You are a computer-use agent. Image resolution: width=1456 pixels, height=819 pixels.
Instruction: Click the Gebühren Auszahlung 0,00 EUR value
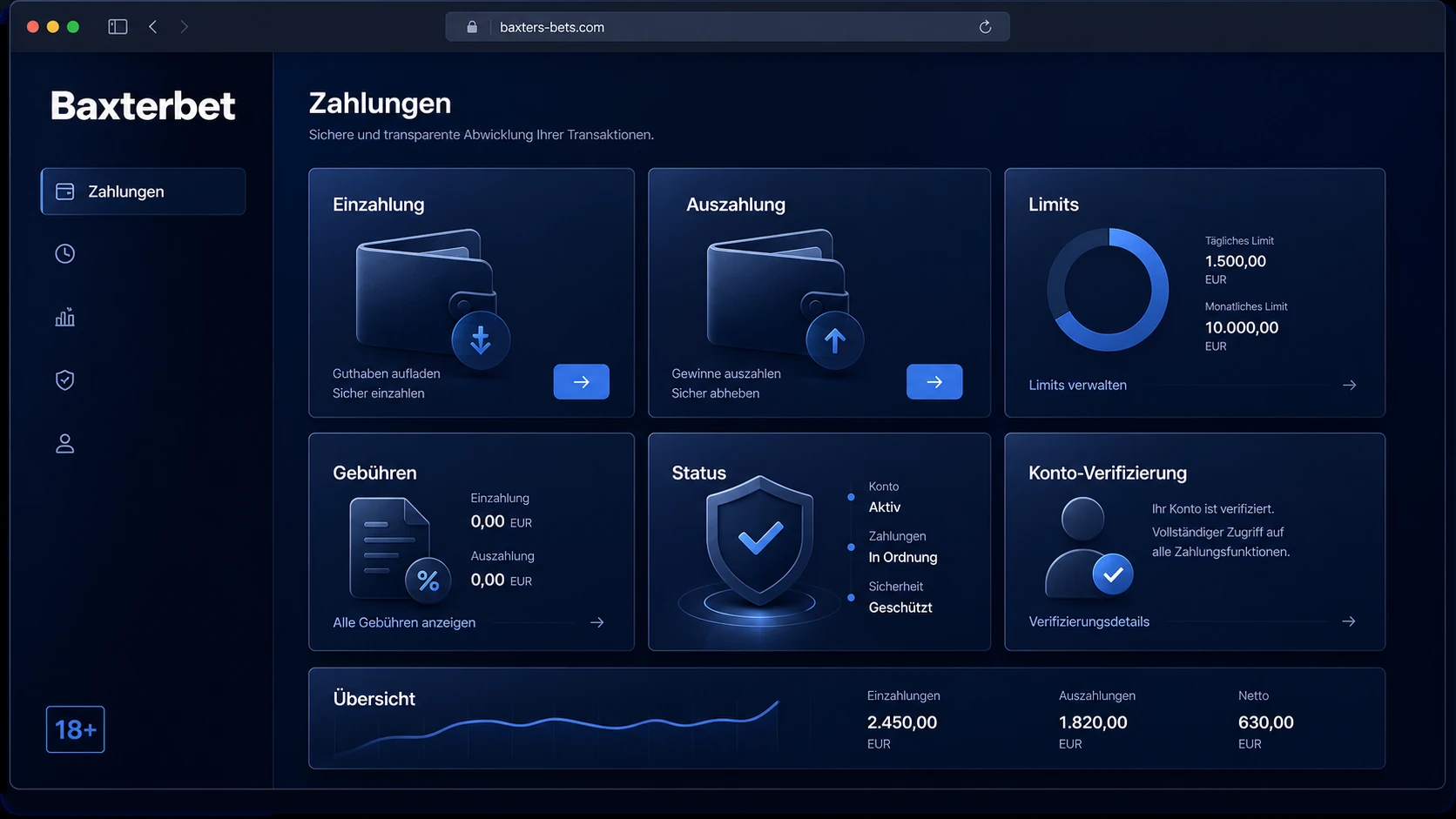[502, 580]
